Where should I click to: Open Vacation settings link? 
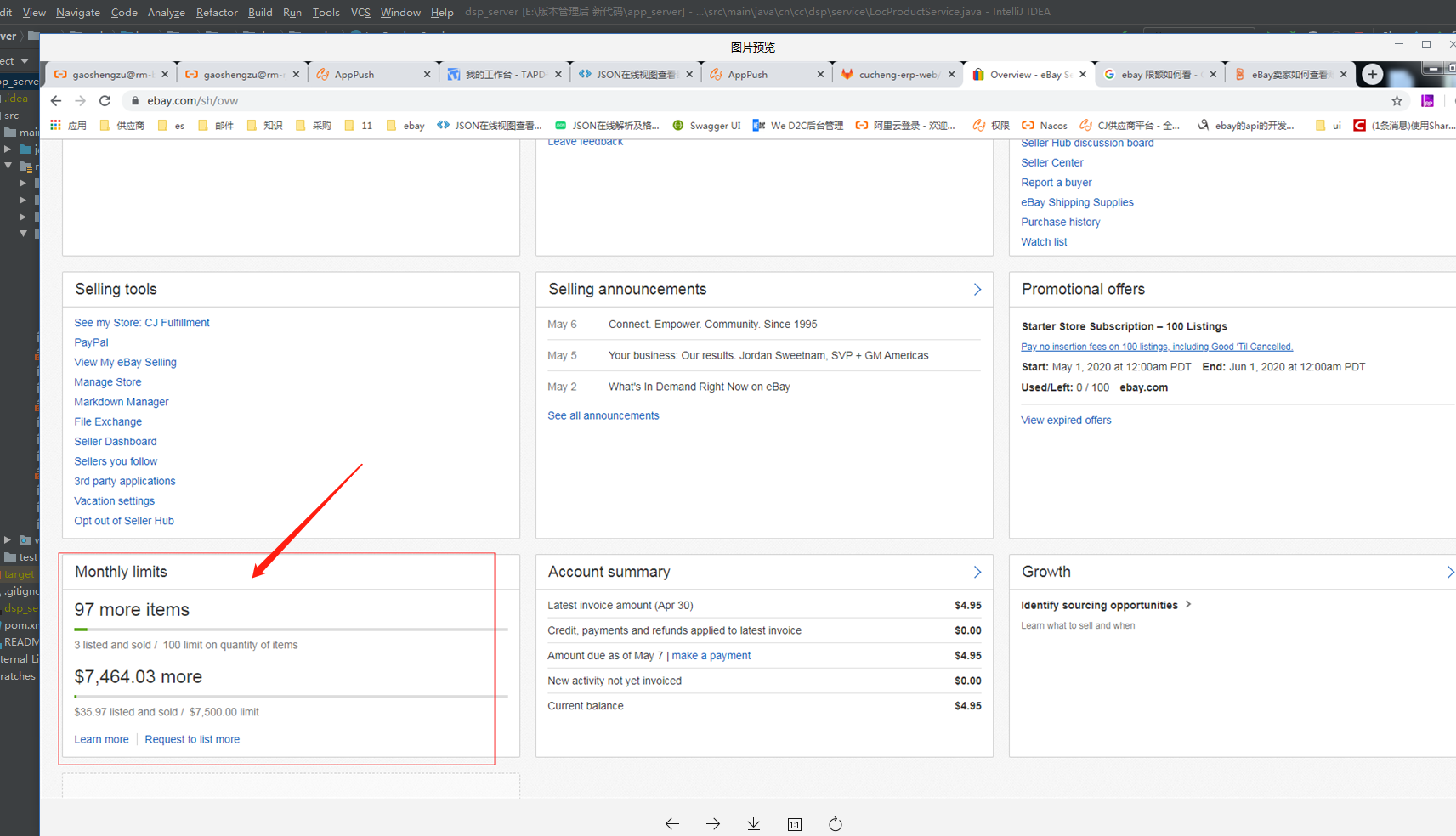point(115,501)
